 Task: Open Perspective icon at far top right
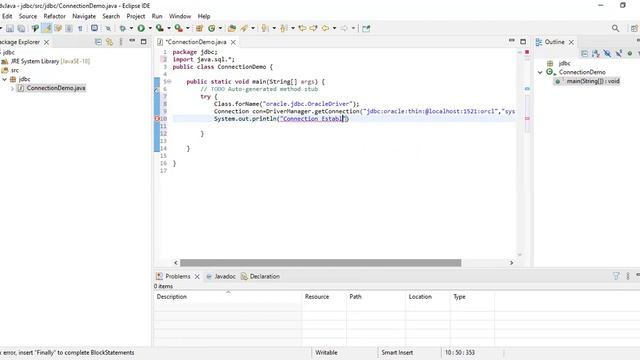click(634, 28)
